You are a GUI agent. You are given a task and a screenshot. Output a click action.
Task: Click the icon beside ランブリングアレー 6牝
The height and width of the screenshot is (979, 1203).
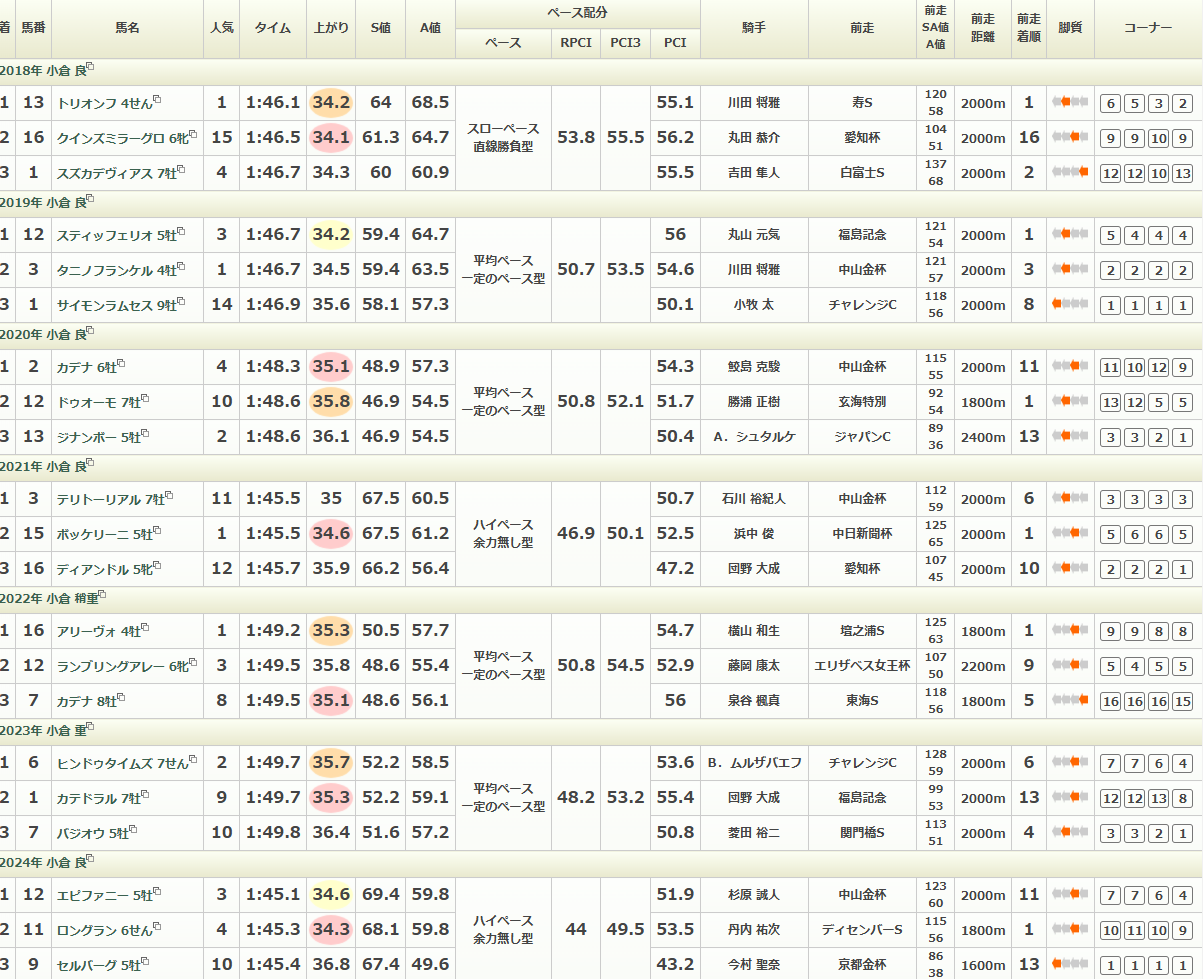(x=193, y=662)
